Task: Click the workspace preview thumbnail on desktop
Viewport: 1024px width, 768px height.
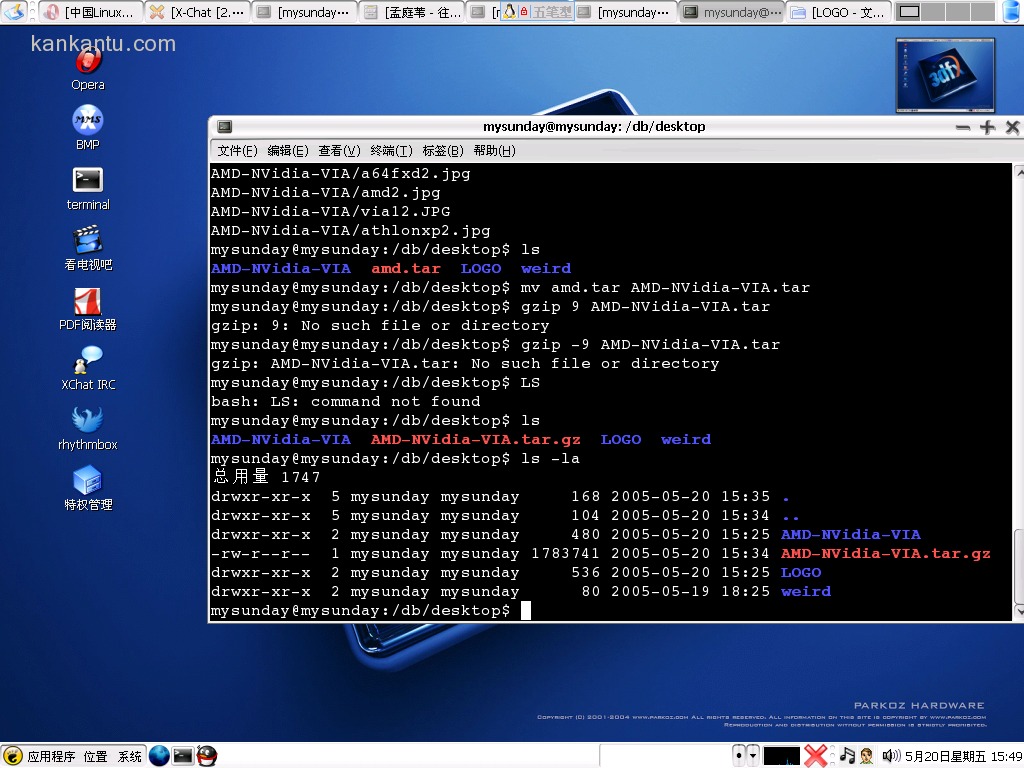Action: coord(945,75)
